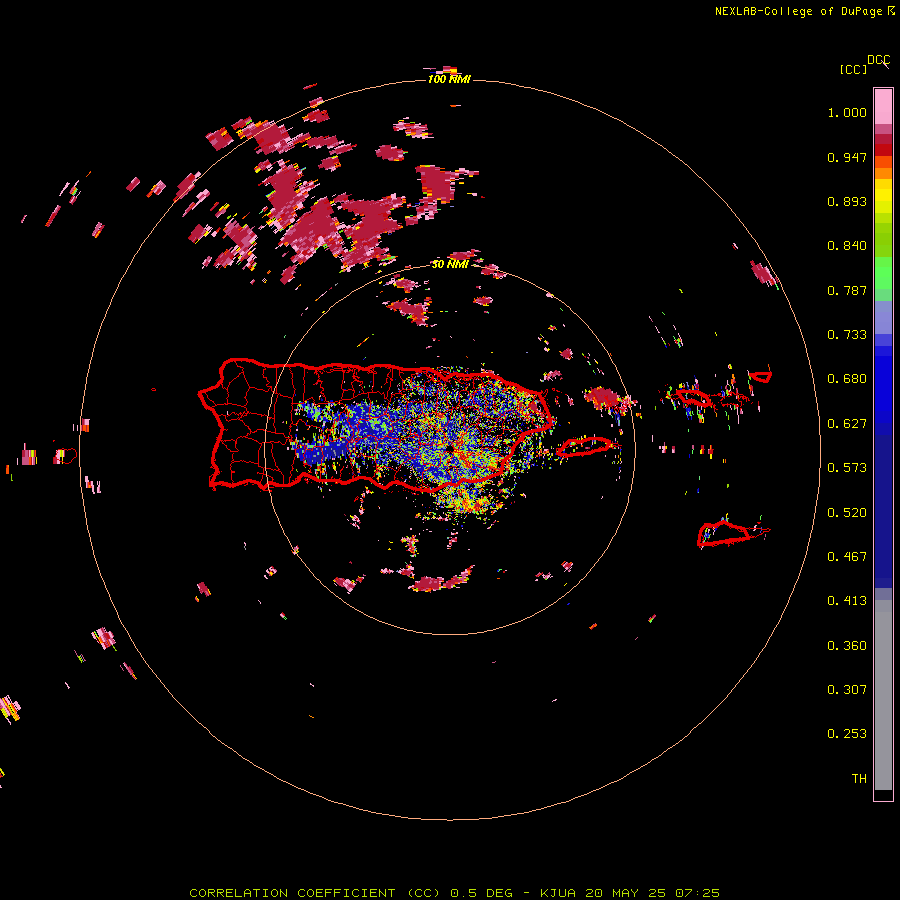
Task: Click the 0.253 legend value
Action: coord(847,734)
